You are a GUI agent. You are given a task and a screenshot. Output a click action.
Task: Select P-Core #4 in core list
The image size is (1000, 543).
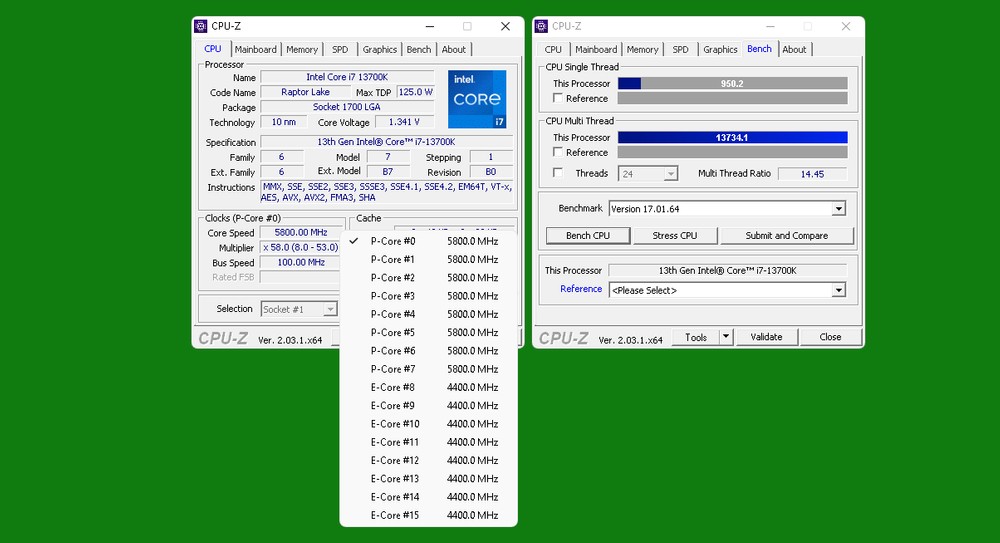pos(428,315)
